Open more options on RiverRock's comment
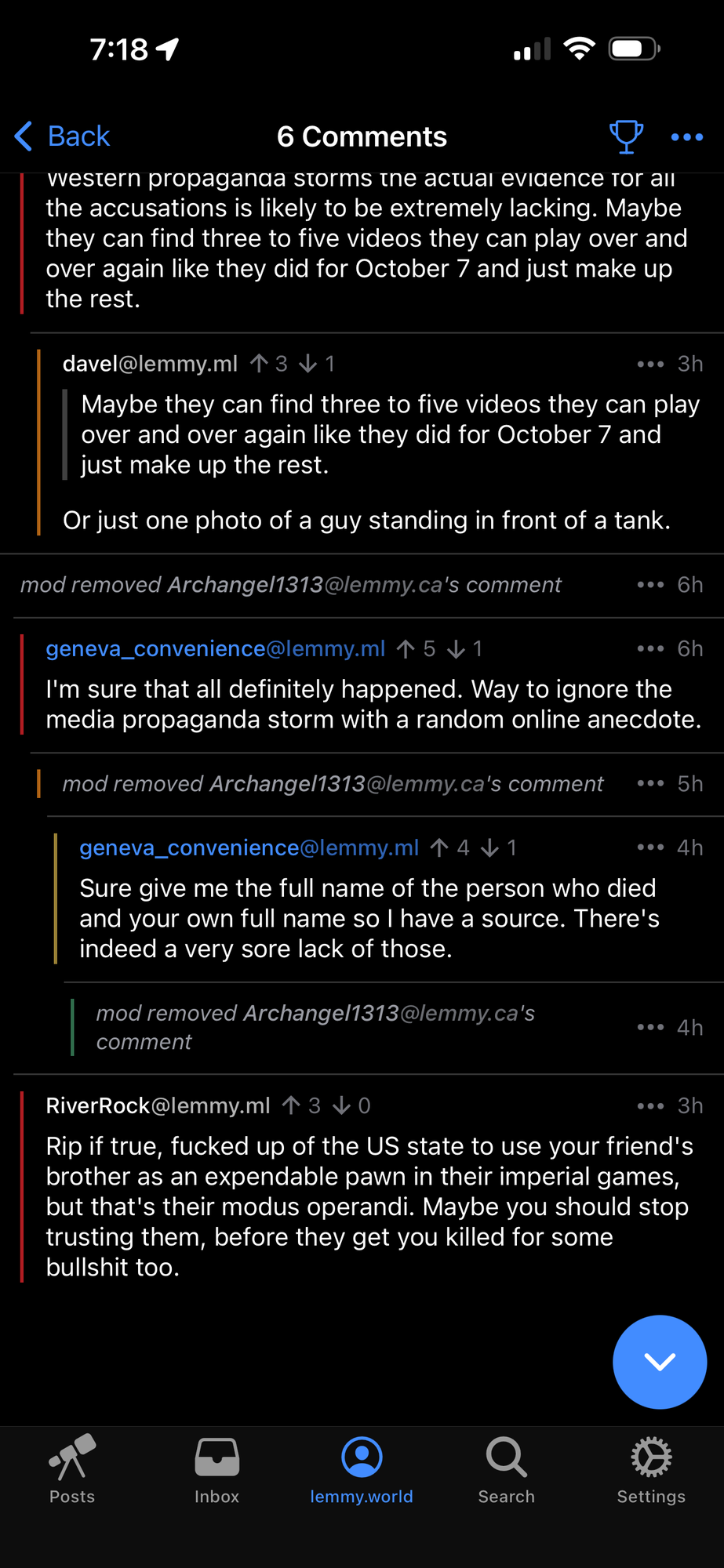This screenshot has width=724, height=1568. [x=650, y=1106]
